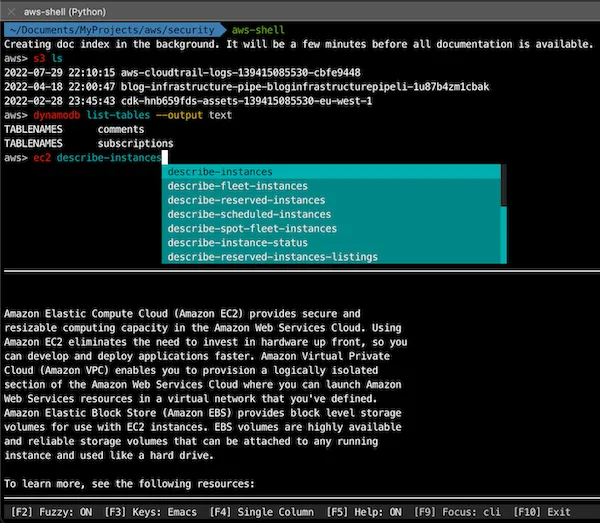
Task: Select describe-scheduled-instances suggestion
Action: 331,214
